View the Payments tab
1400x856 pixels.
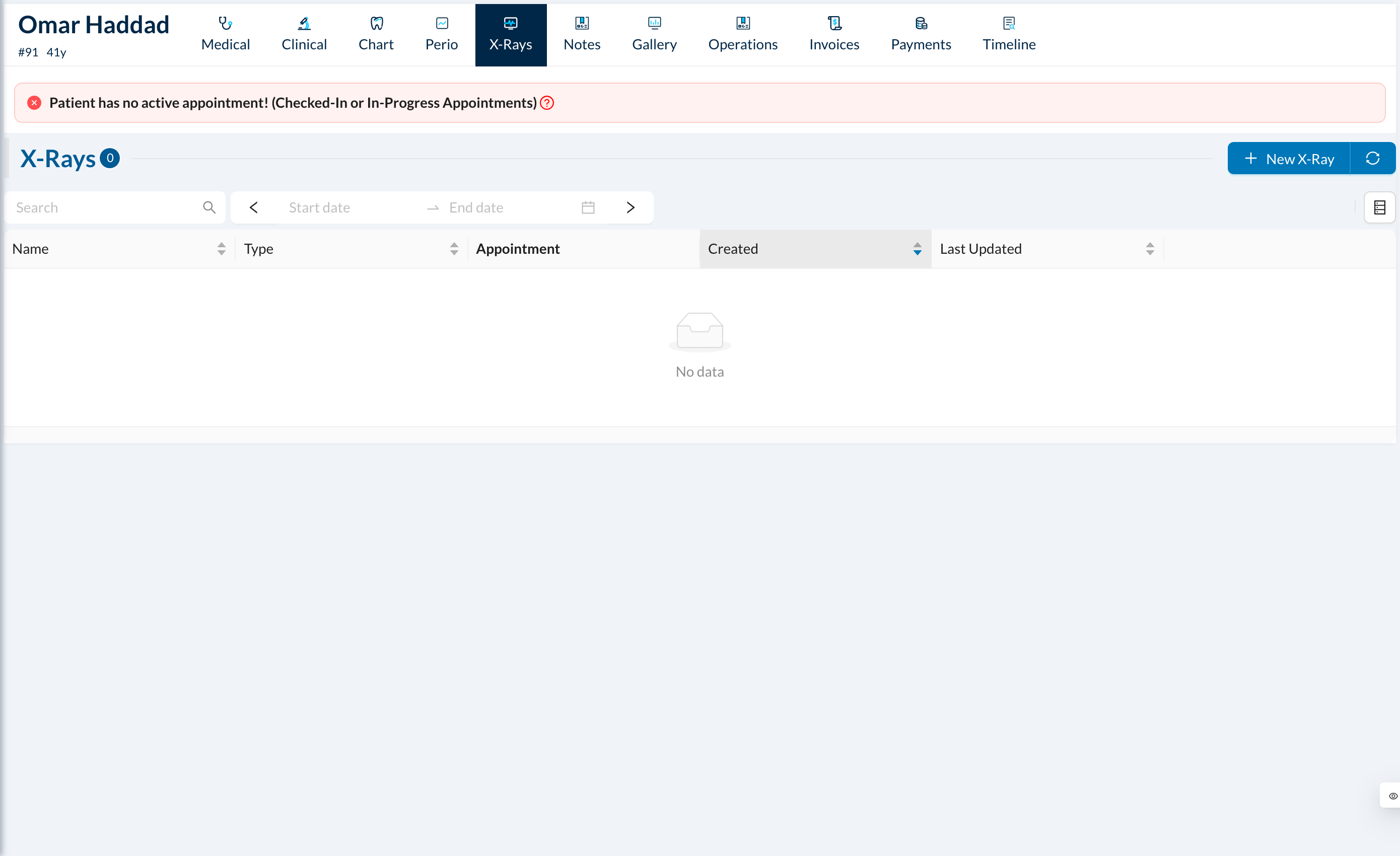921,35
